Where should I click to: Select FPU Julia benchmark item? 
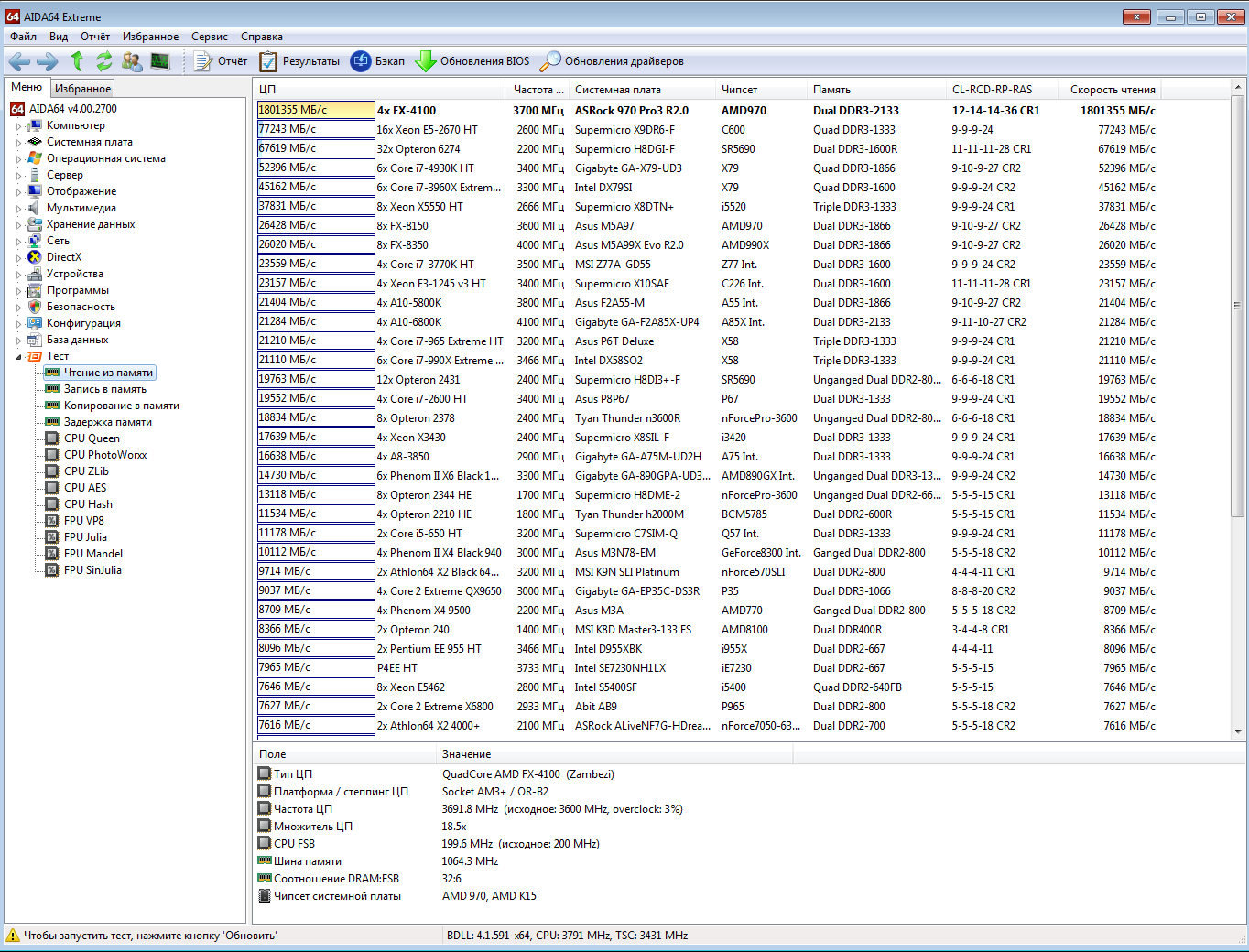coord(85,537)
